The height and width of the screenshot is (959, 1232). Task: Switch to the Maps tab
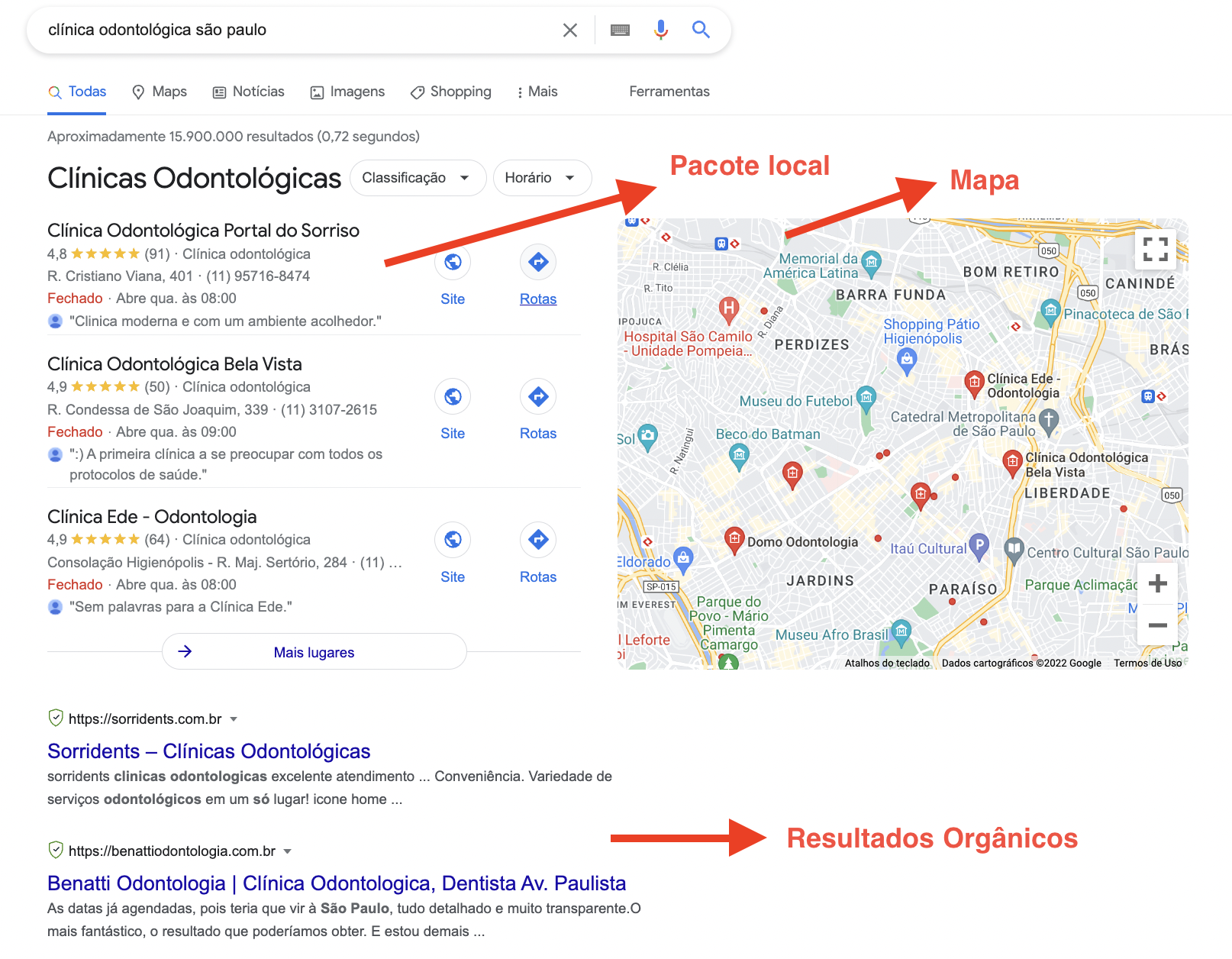(160, 92)
